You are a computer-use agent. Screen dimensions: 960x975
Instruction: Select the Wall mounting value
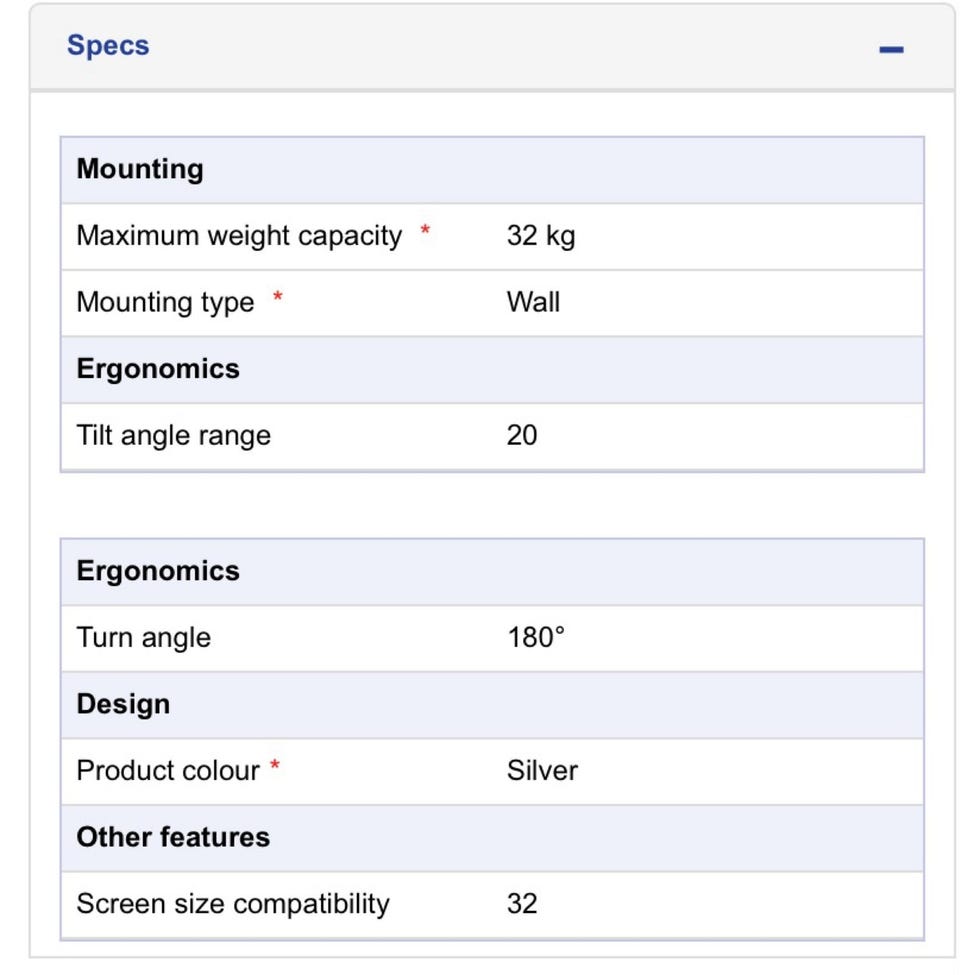tap(533, 302)
